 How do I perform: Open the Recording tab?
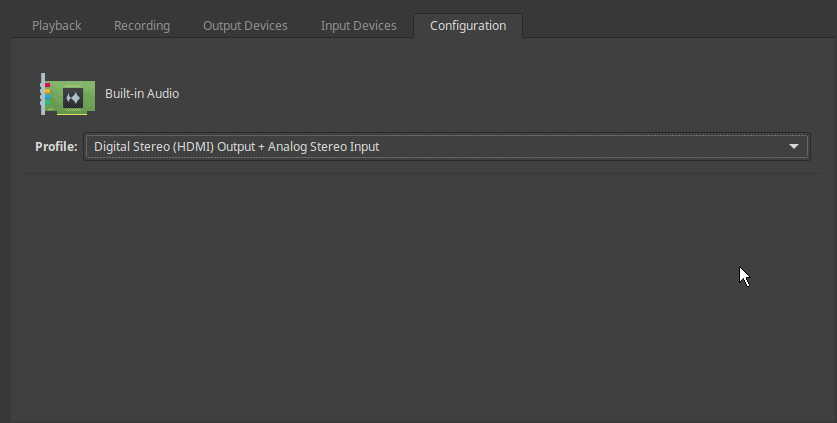tap(142, 26)
